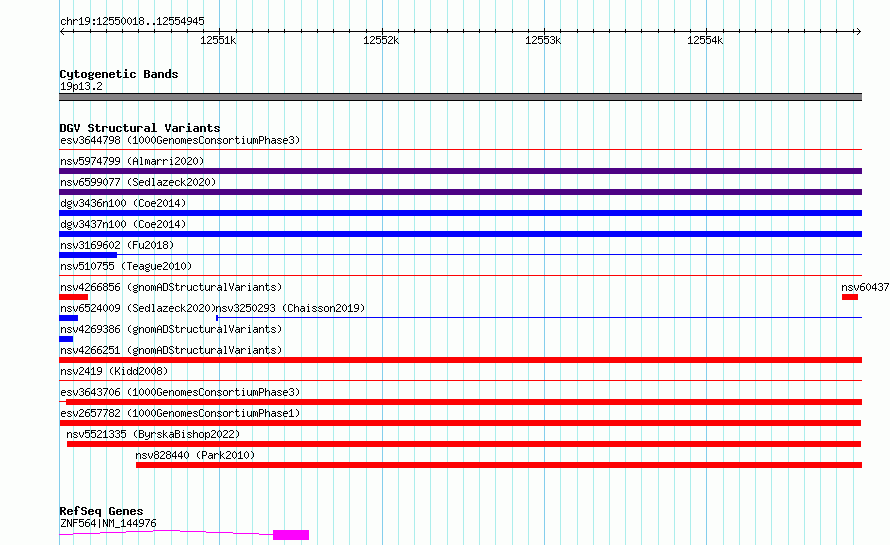Click the nsv4269386 gnomAD variant label

coord(171,329)
